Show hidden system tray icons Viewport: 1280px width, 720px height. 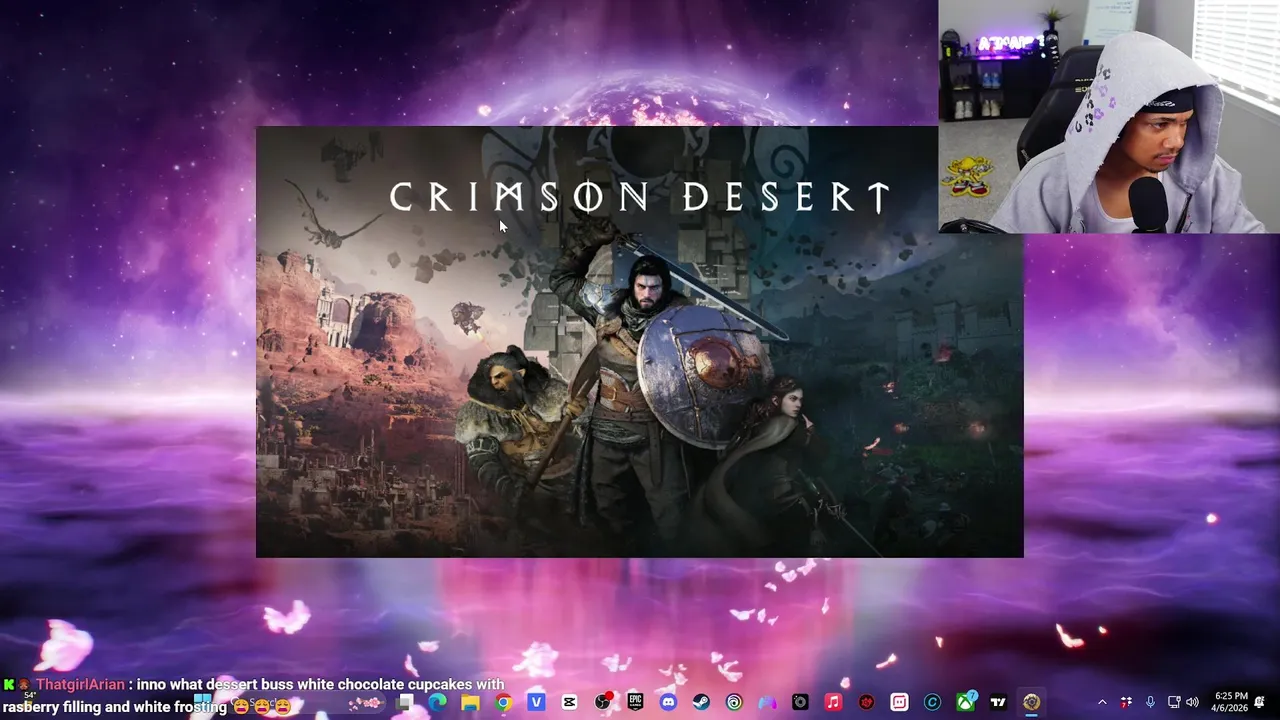tap(1102, 703)
